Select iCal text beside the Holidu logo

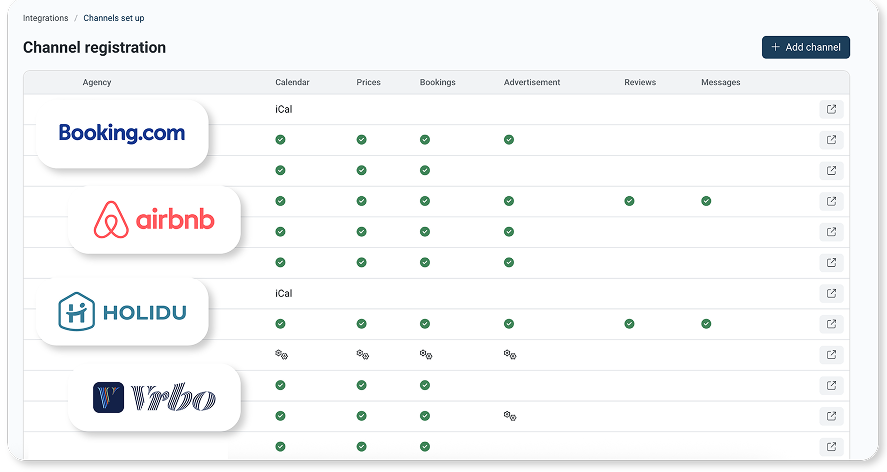tap(283, 293)
